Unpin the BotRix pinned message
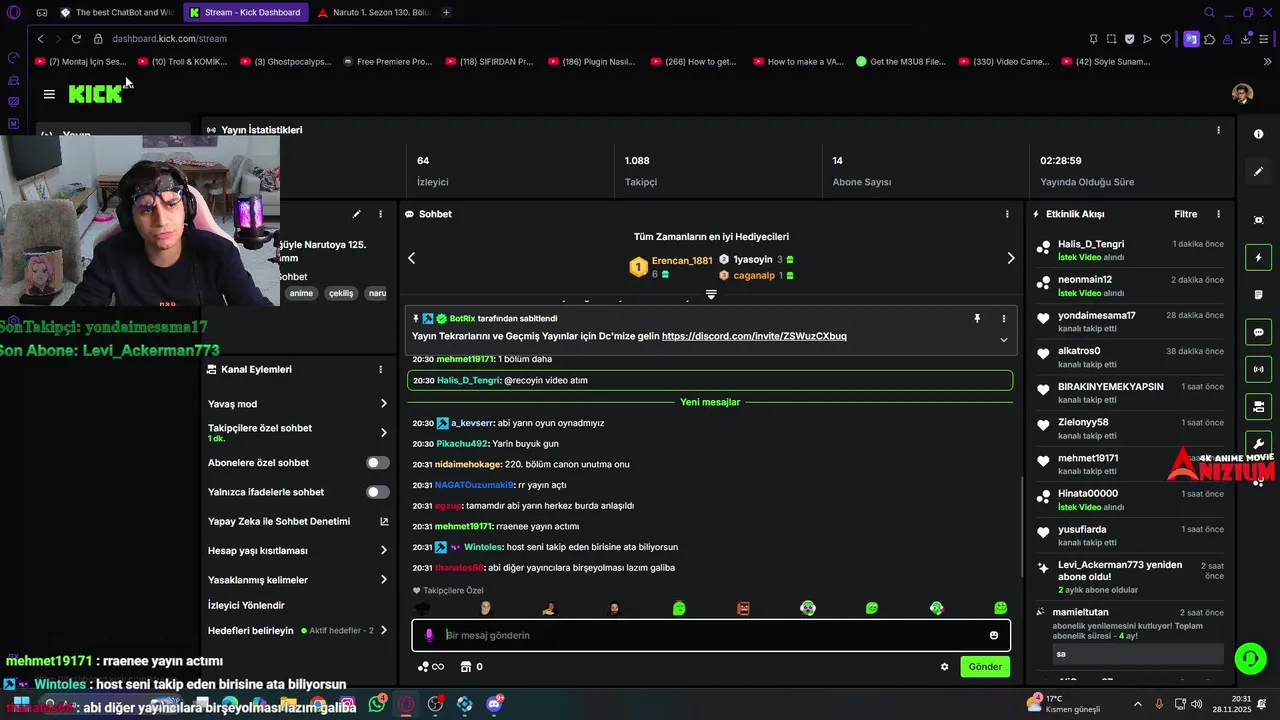This screenshot has width=1280, height=720. [x=977, y=318]
